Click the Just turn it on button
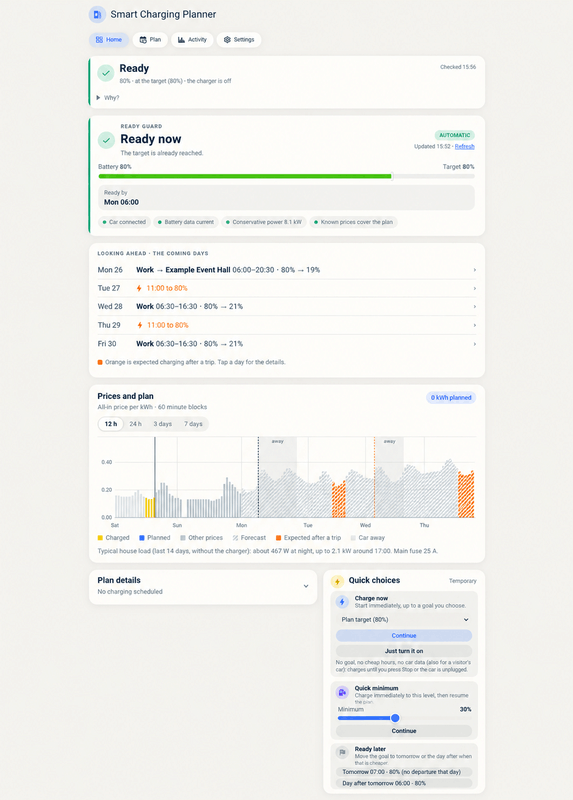573x800 pixels. 404,651
